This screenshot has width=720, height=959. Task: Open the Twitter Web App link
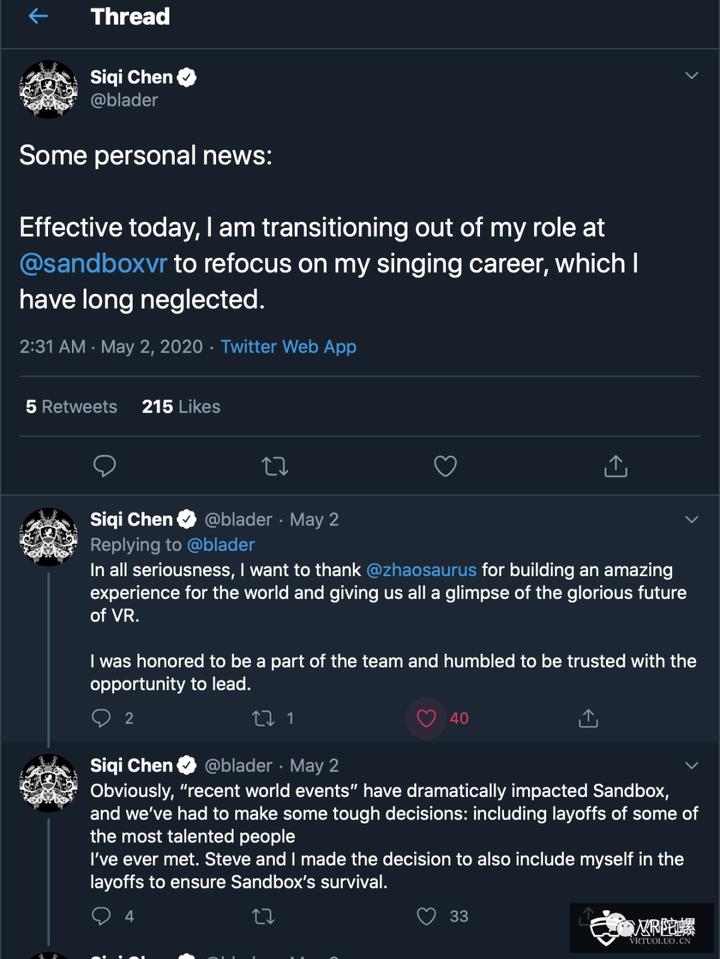pos(288,347)
